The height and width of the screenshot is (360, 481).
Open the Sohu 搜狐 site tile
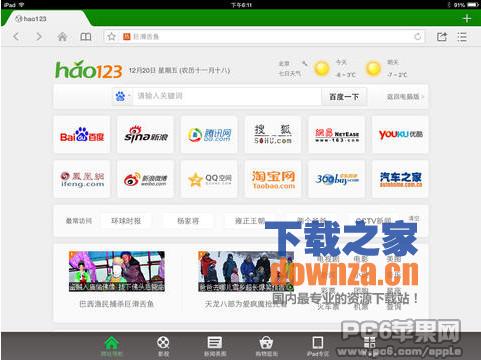[273, 135]
